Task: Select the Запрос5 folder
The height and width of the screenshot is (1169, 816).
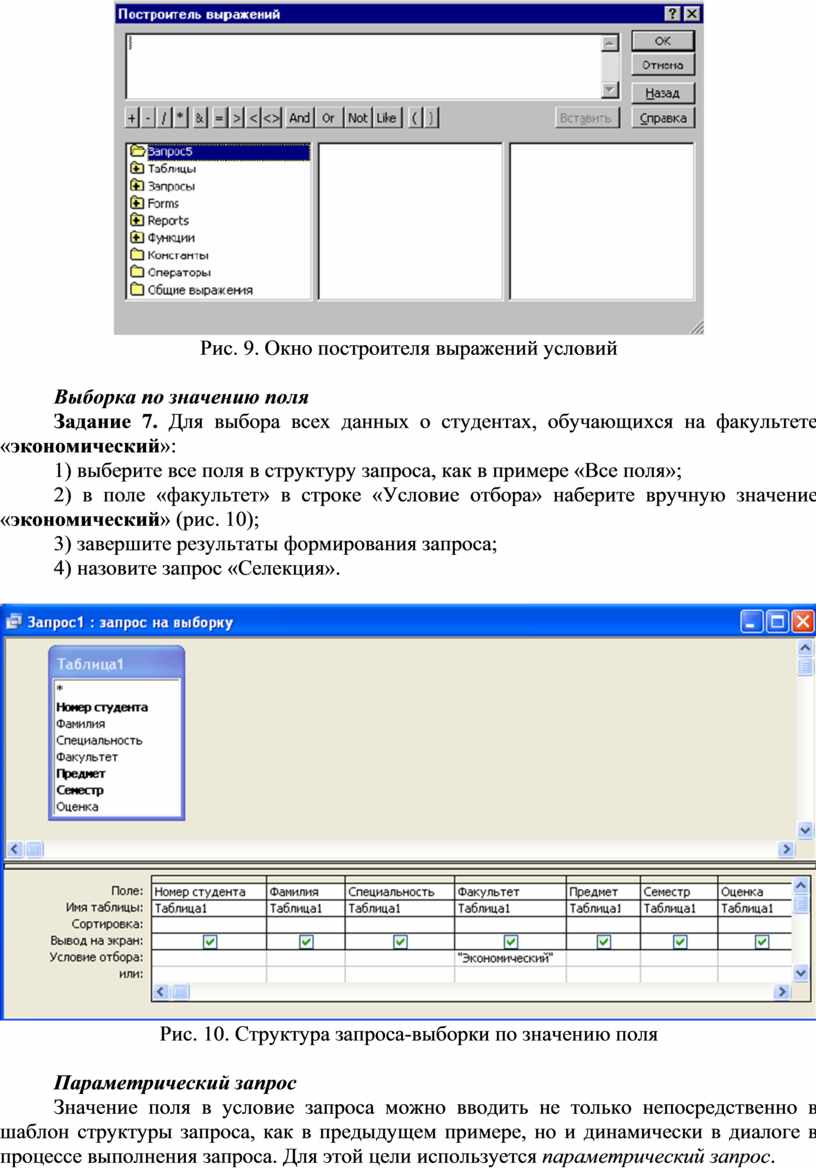Action: pos(219,151)
